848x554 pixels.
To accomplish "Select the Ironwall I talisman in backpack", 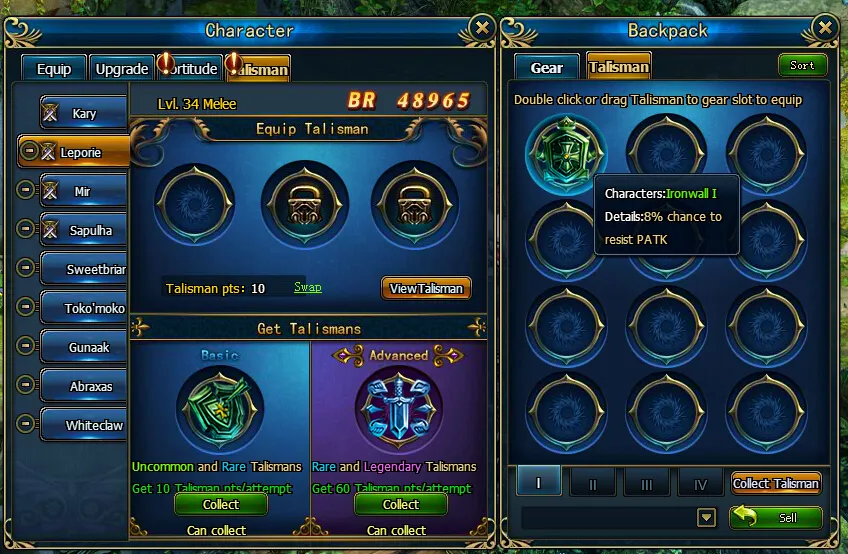I will pyautogui.click(x=566, y=154).
